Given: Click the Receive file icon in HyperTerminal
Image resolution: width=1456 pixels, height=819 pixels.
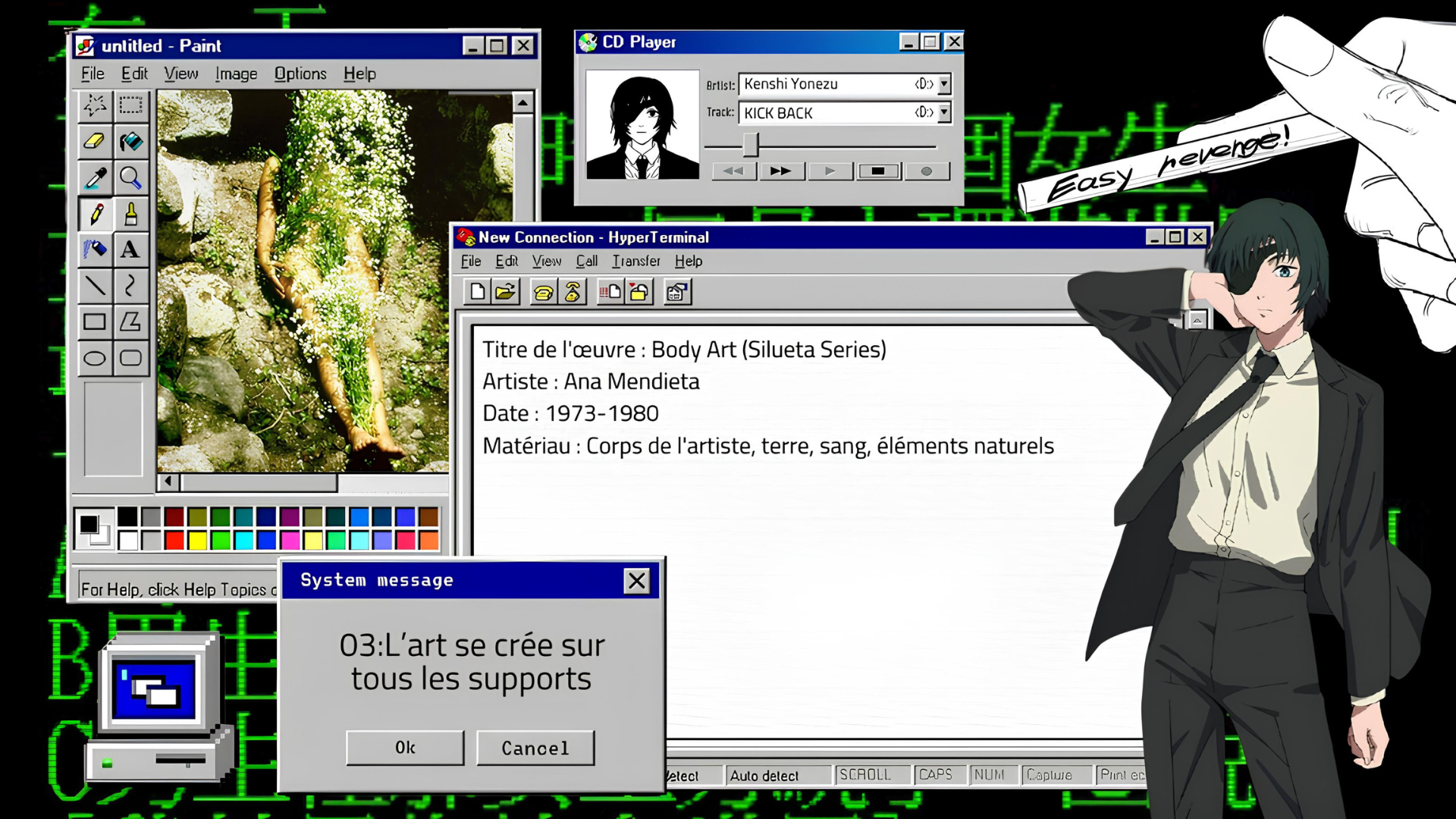Looking at the screenshot, I should 639,292.
